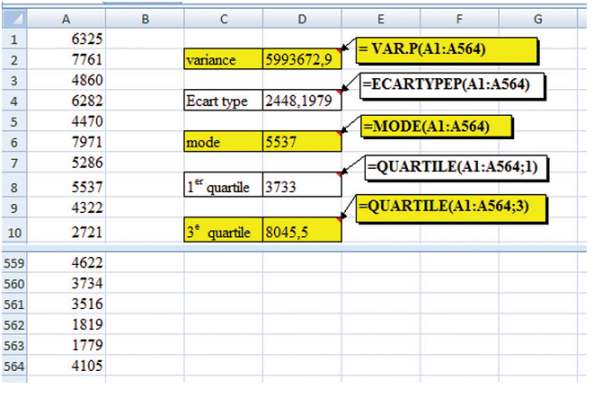
Task: Click cell containing 5286
Action: pos(66,163)
